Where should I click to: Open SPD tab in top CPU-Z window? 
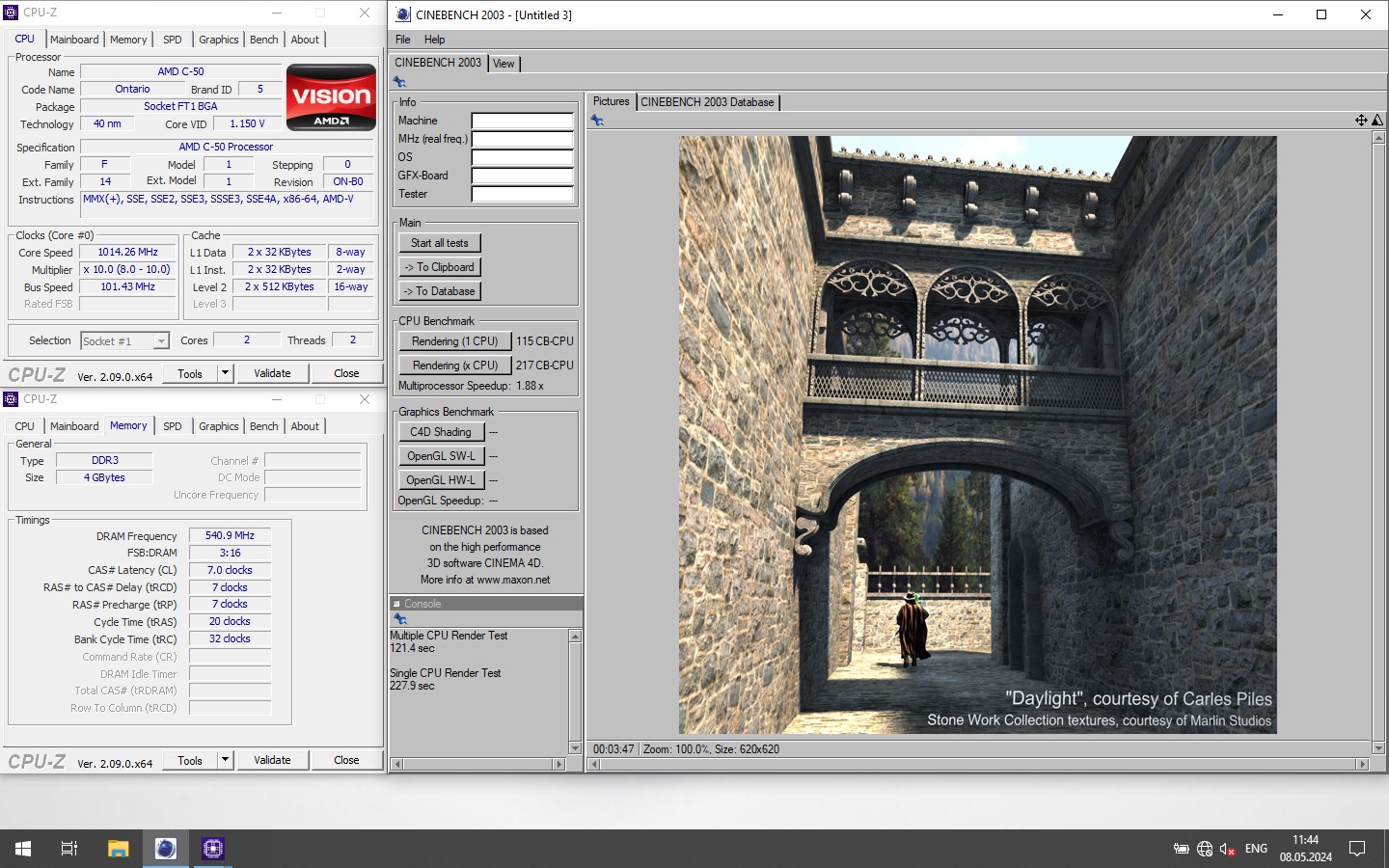click(x=173, y=40)
